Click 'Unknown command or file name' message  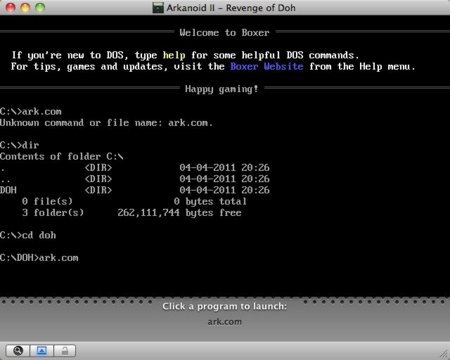coord(106,123)
